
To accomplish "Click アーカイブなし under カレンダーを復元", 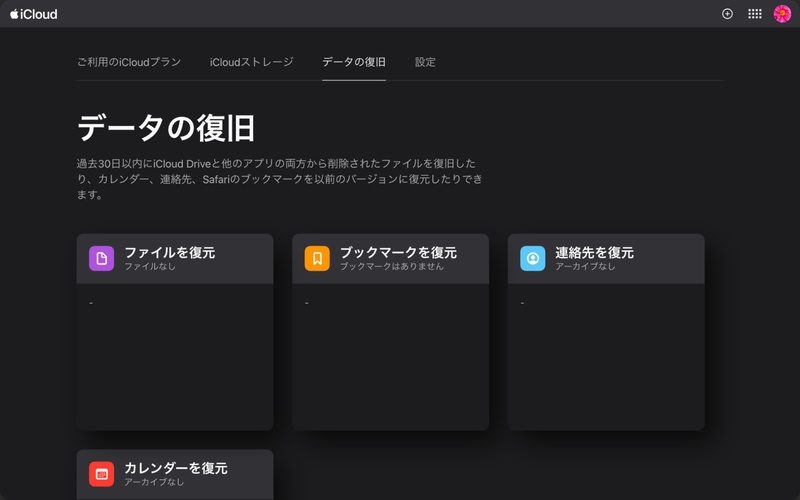I will [x=154, y=482].
